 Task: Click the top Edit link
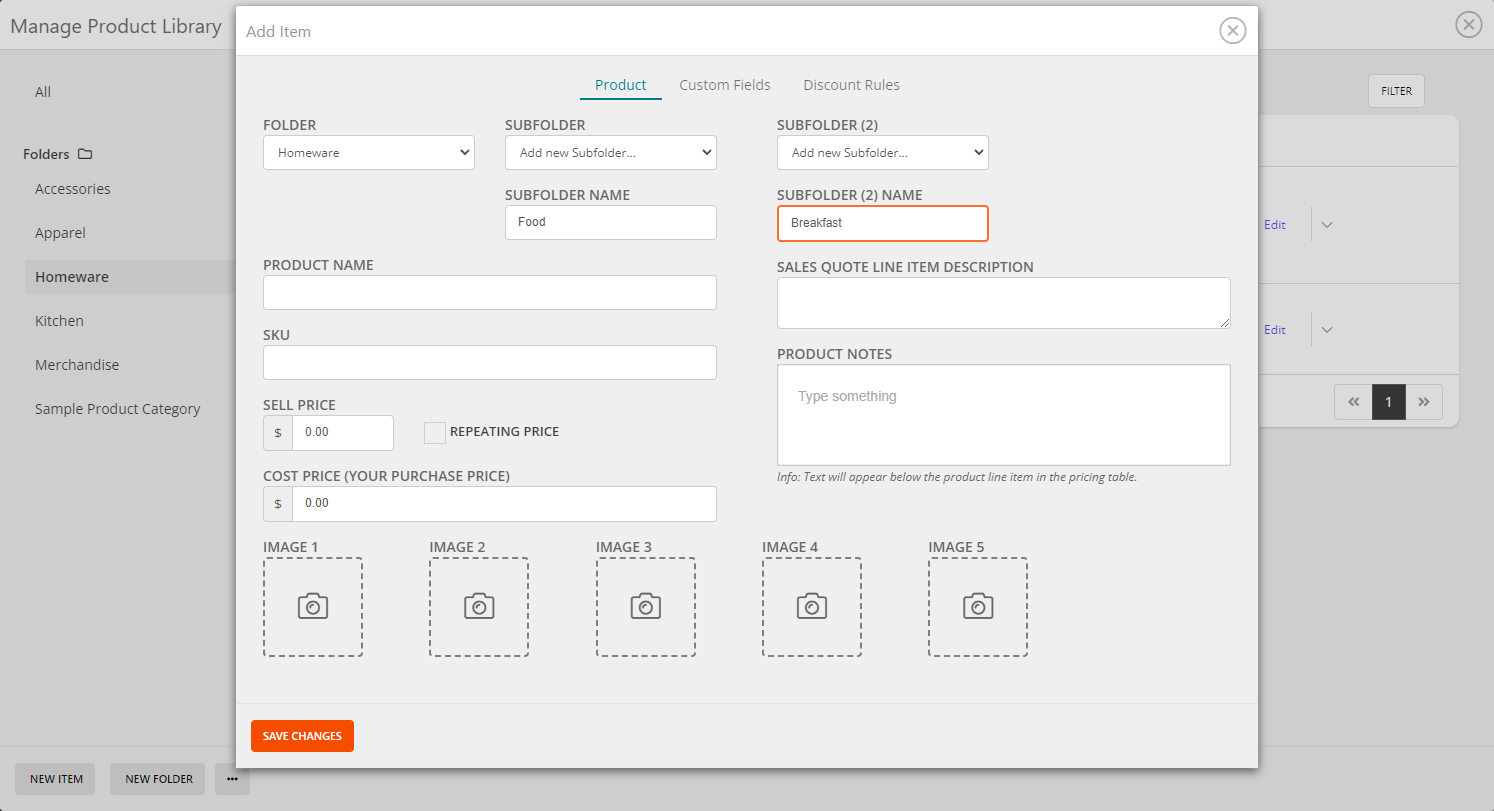tap(1274, 224)
